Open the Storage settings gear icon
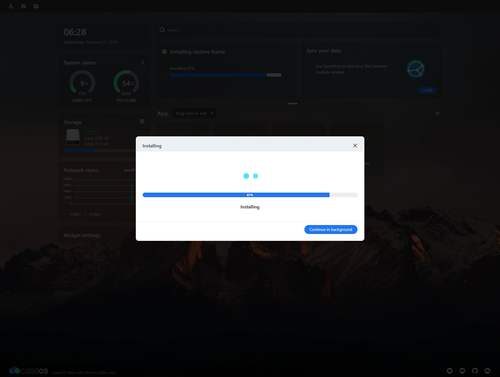500x377 pixels. (x=142, y=121)
